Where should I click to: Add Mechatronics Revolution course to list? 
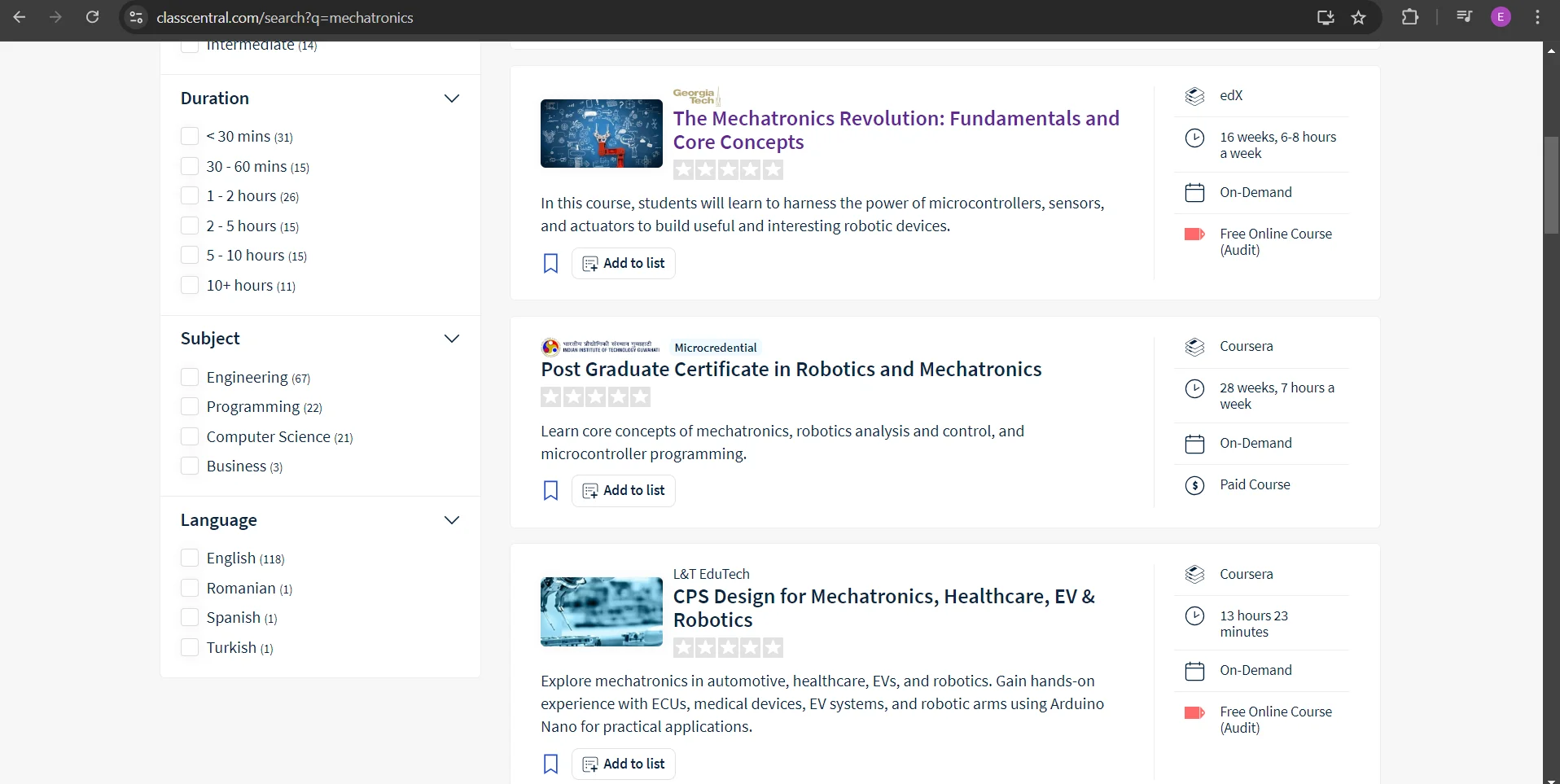coord(624,263)
